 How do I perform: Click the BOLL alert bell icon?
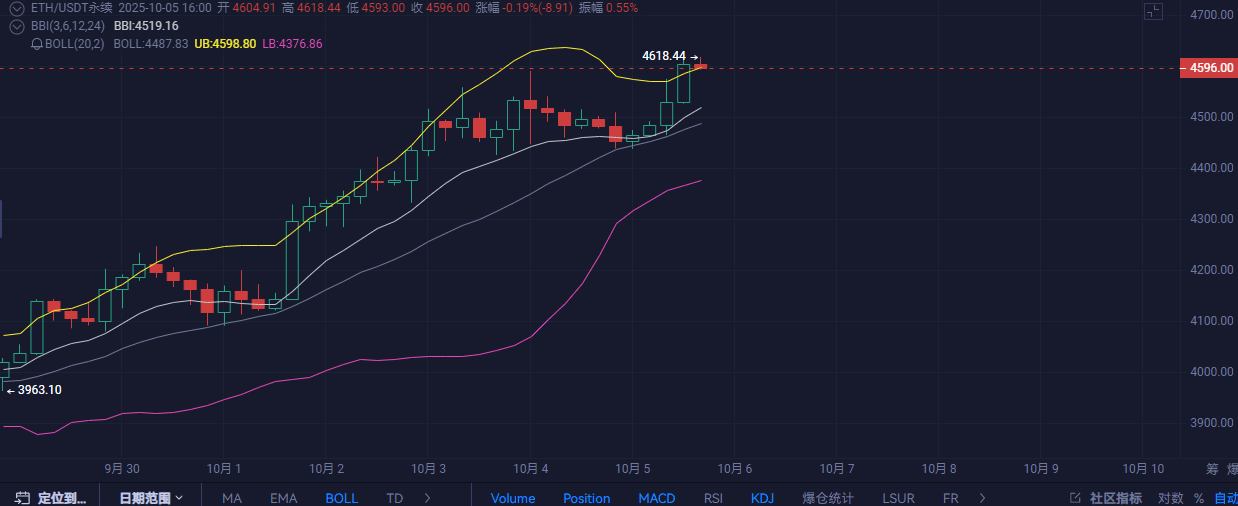point(37,44)
